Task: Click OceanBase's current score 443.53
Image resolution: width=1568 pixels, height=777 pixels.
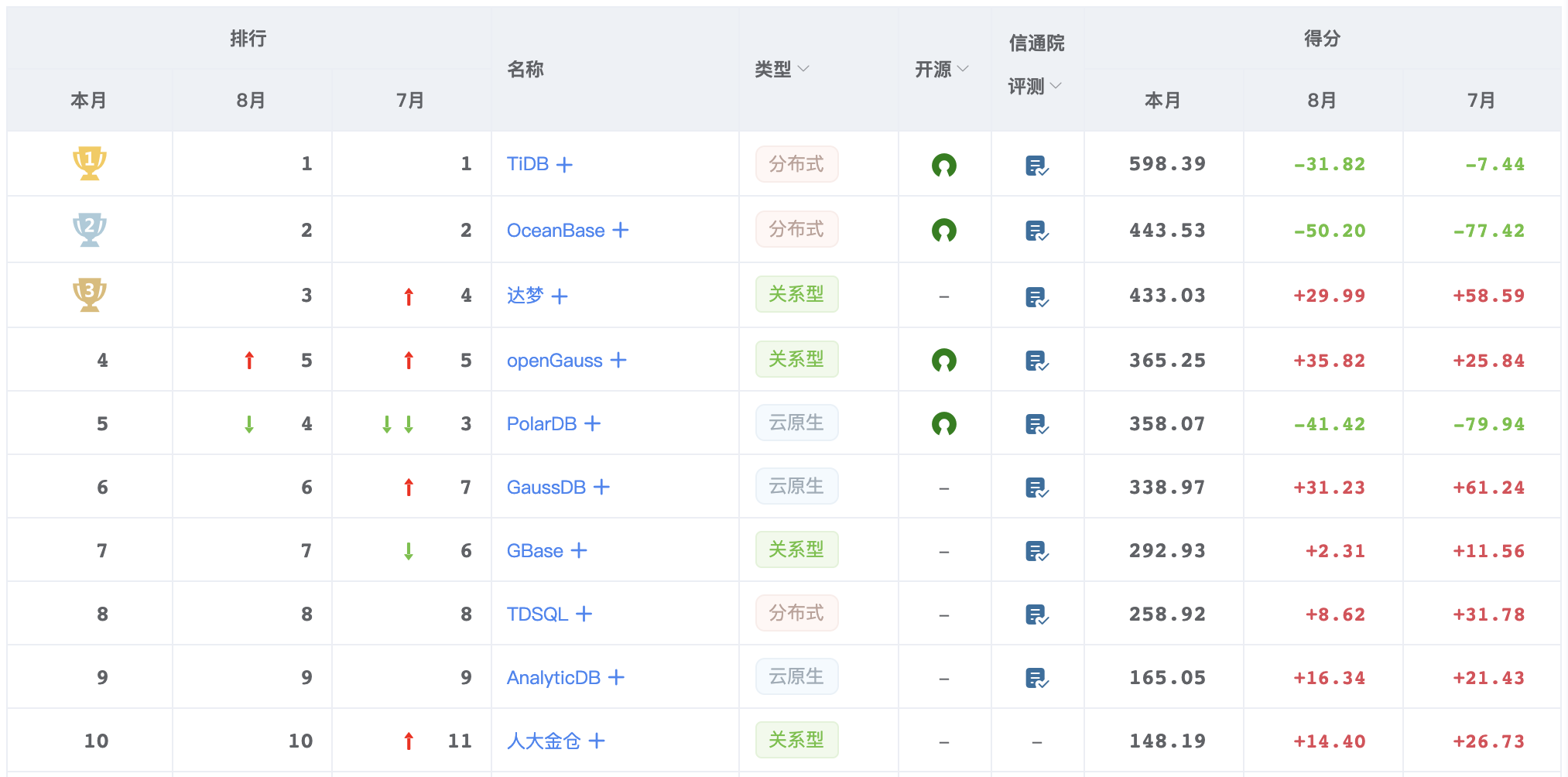Action: tap(1167, 231)
